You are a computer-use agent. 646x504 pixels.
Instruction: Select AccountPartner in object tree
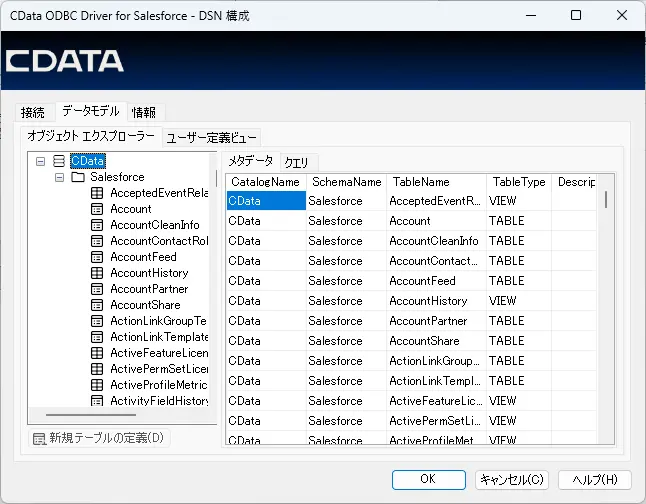(x=149, y=289)
